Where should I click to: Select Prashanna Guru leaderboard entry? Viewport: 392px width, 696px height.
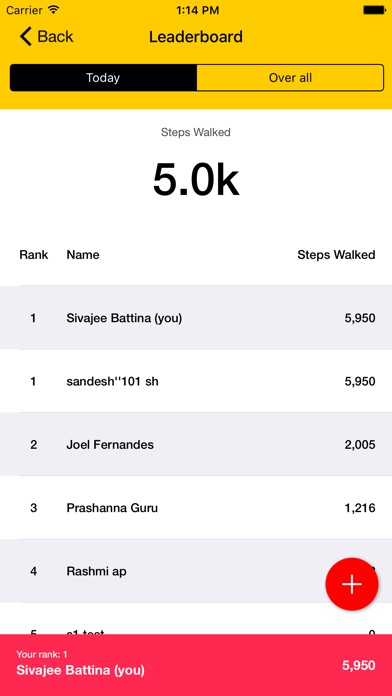[196, 507]
